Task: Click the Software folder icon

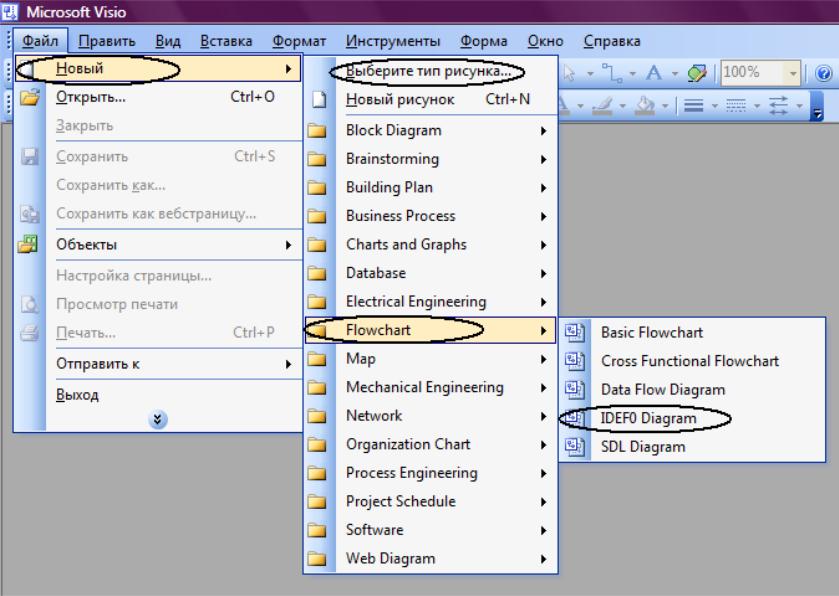Action: click(317, 530)
